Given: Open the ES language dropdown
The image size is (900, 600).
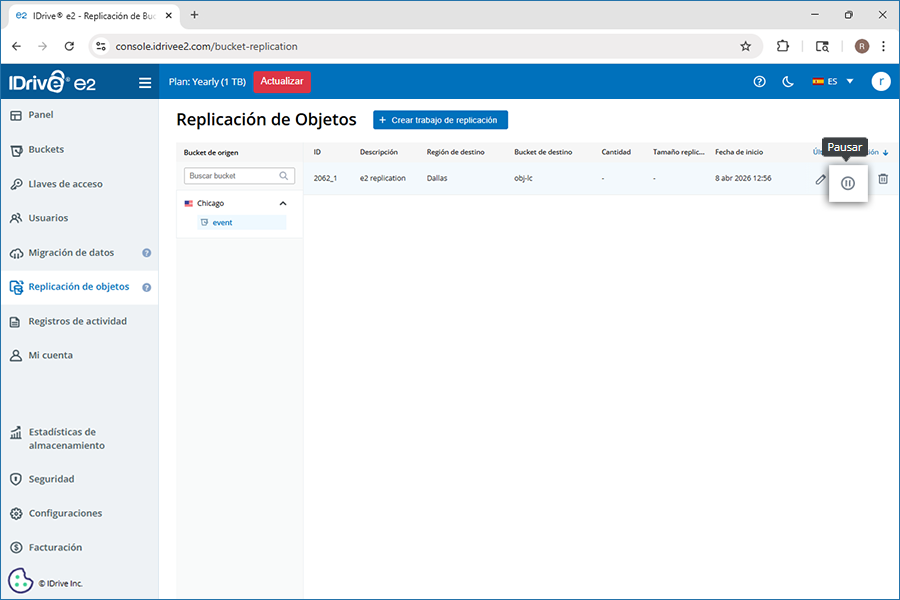Looking at the screenshot, I should pos(834,82).
